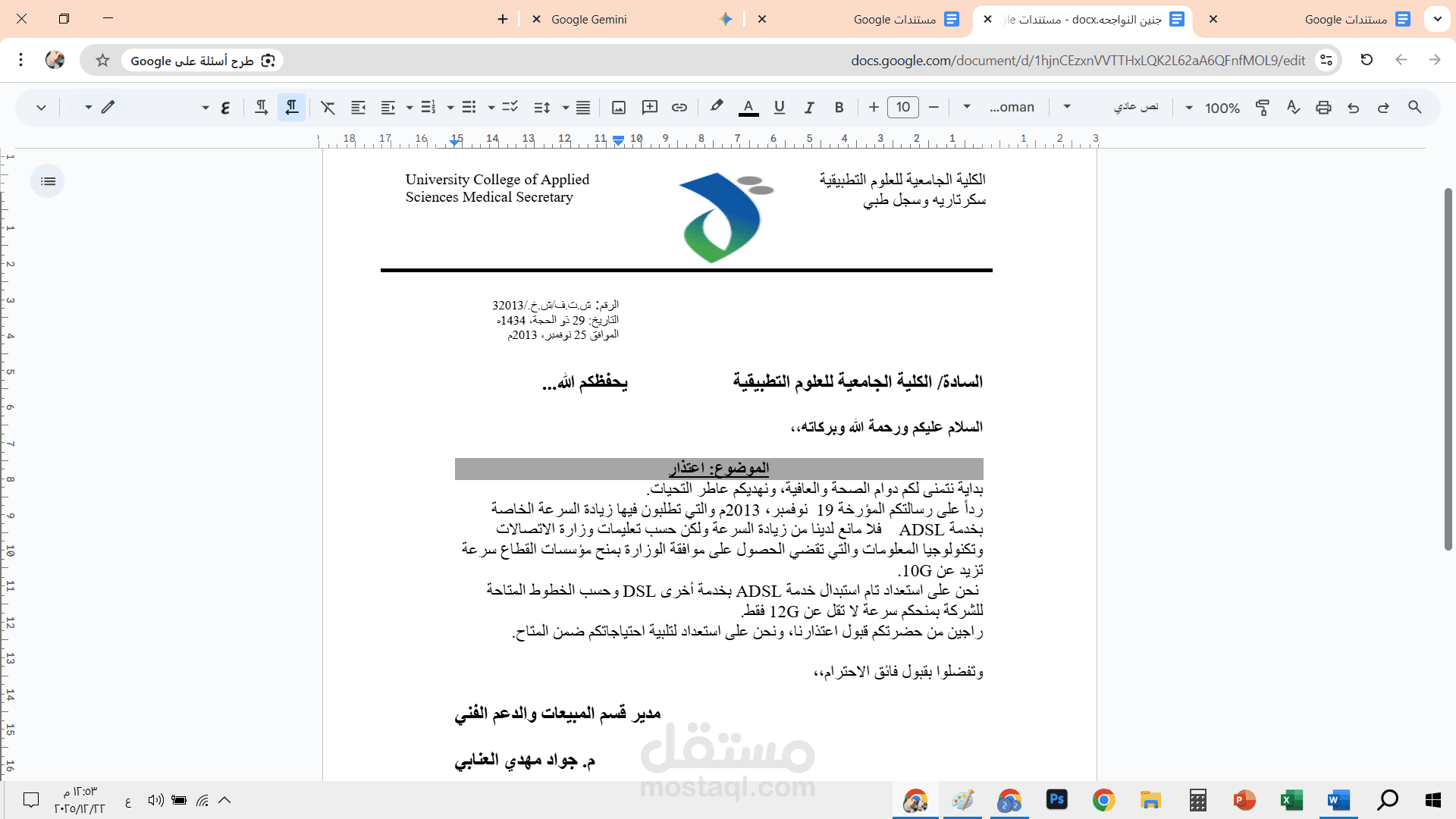
Task: Apply highlight color tool
Action: [x=717, y=107]
